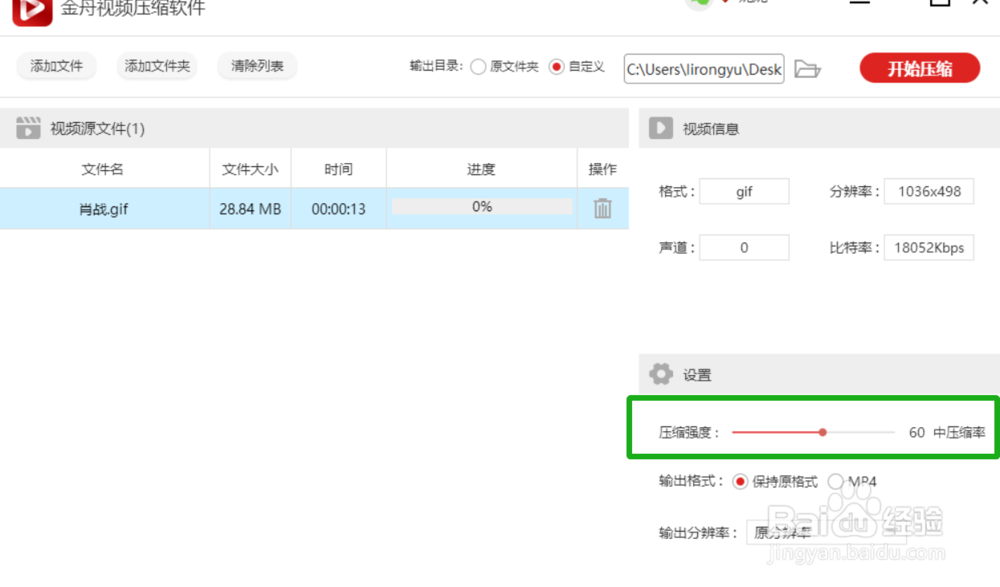Enable 保持原格式 output format

pyautogui.click(x=740, y=481)
